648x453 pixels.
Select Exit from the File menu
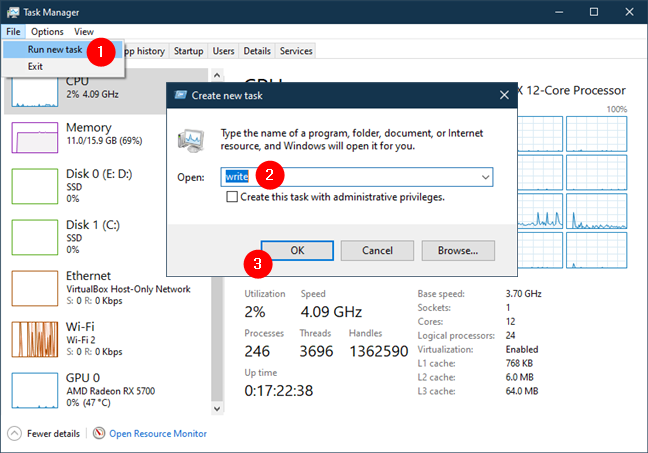[x=36, y=66]
